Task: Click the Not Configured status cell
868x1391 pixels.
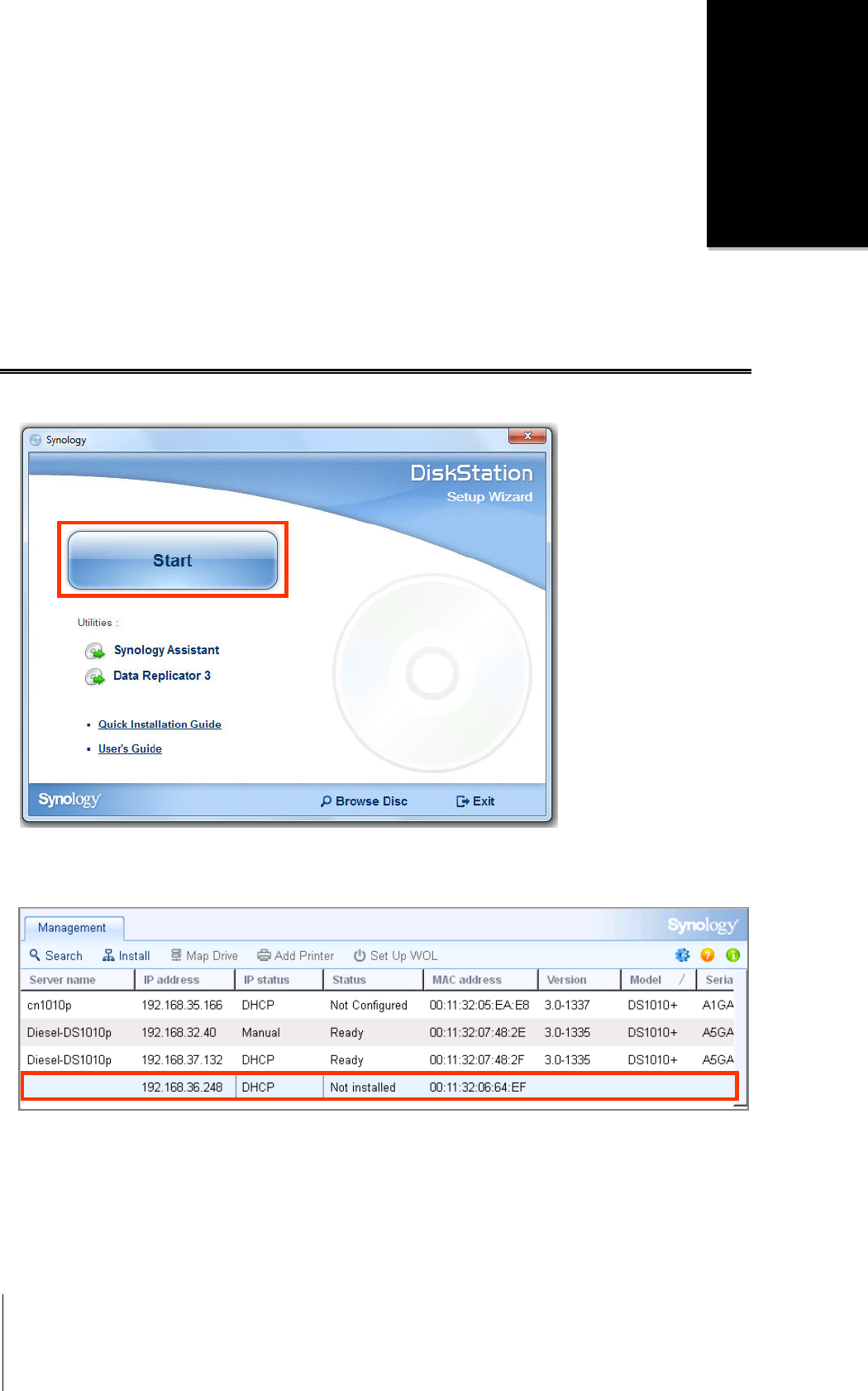Action: click(369, 1006)
